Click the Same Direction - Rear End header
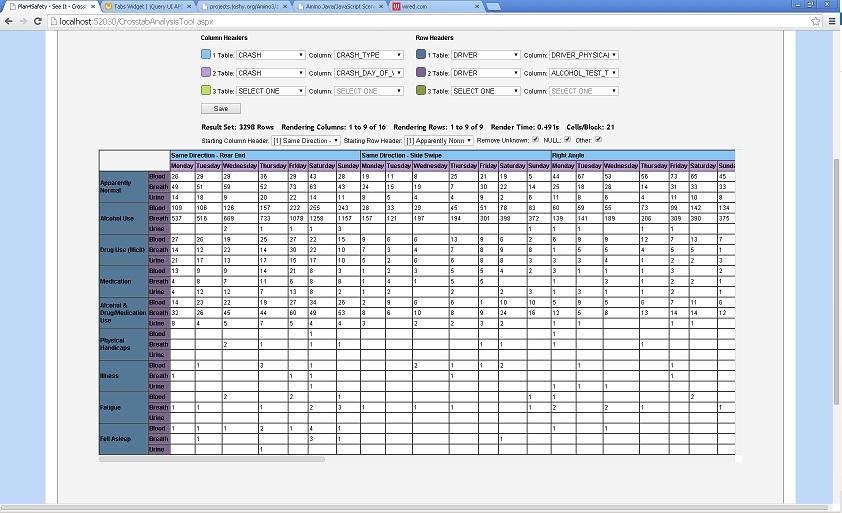 pyautogui.click(x=265, y=155)
